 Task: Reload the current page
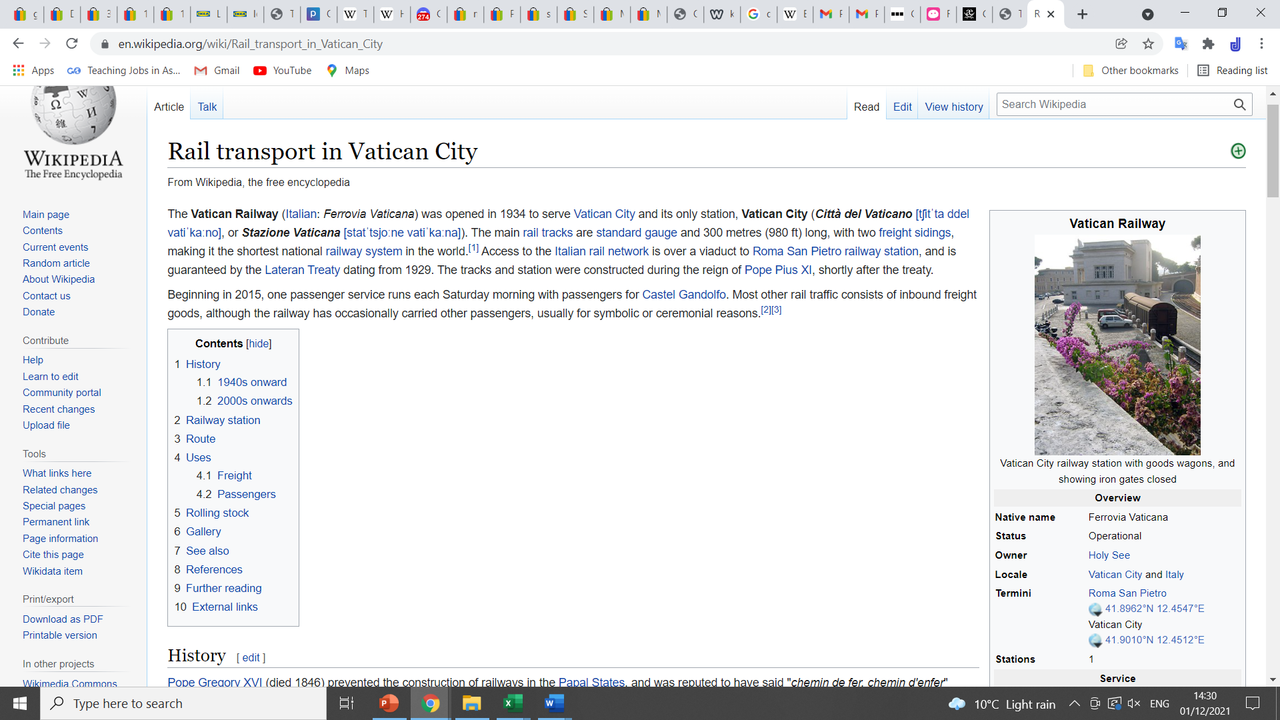pyautogui.click(x=71, y=44)
